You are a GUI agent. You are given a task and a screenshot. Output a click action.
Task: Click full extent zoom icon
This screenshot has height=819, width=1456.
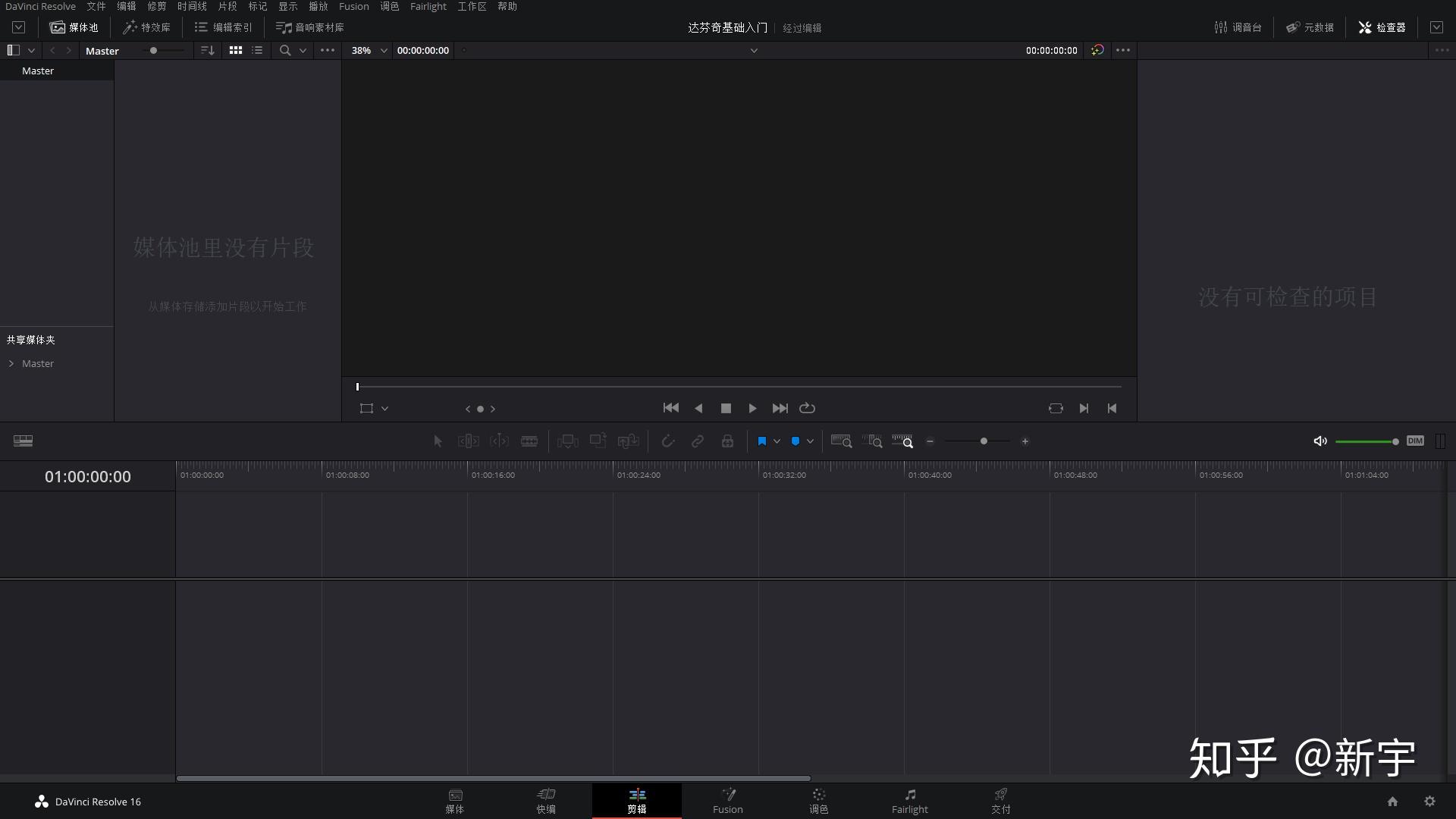(x=841, y=441)
